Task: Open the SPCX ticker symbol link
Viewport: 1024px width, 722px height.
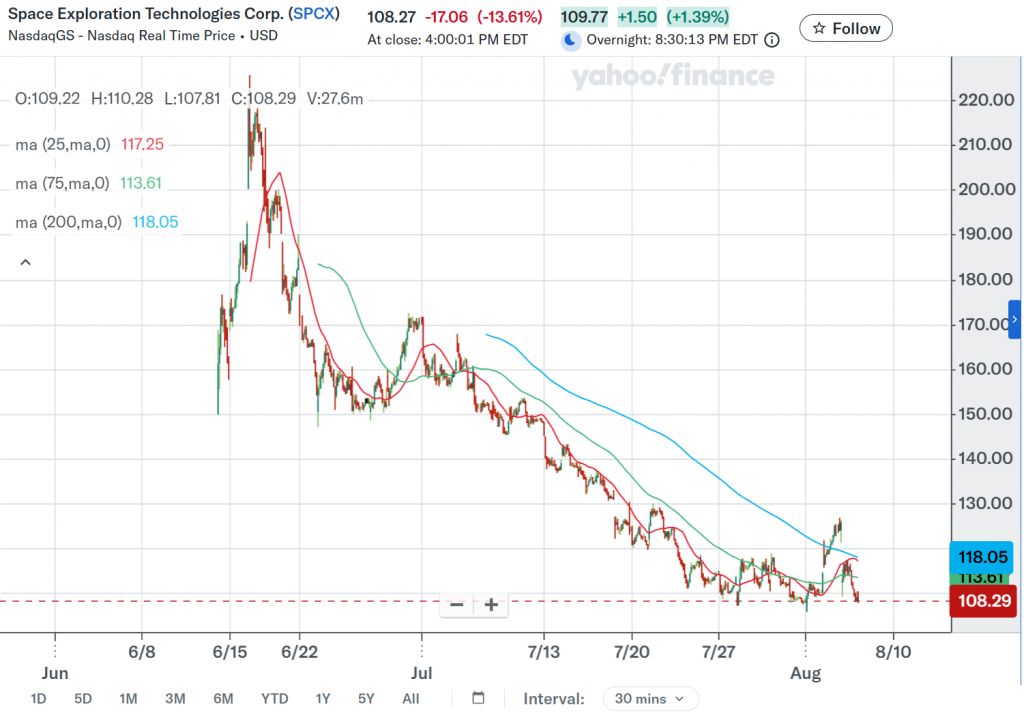Action: coord(314,14)
